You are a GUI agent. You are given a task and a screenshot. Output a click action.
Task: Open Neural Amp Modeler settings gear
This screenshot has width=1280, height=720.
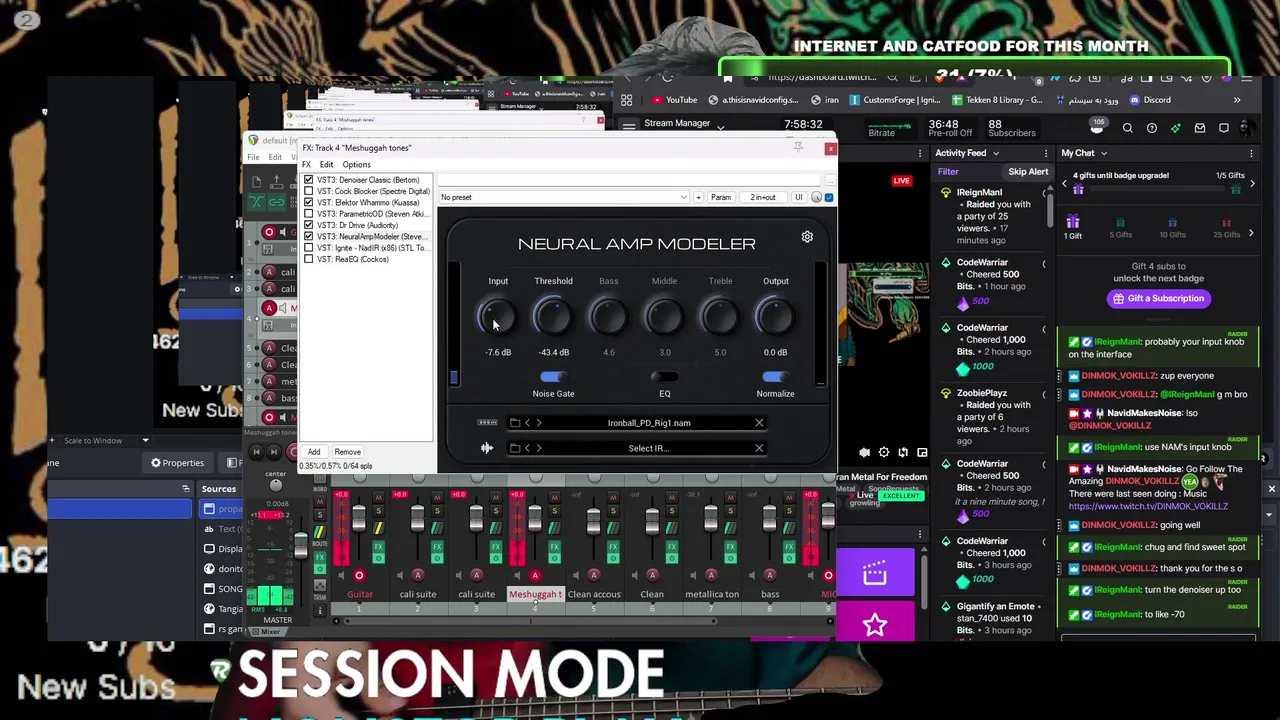[807, 237]
